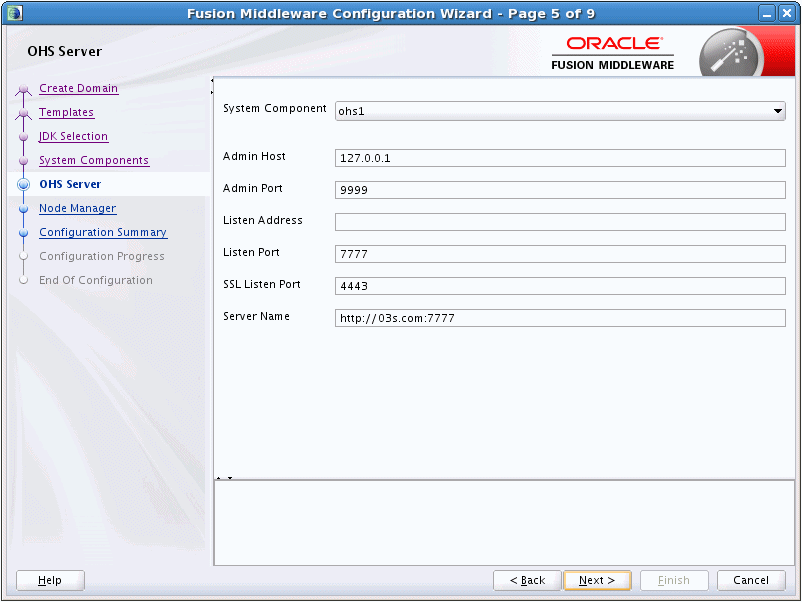802x602 pixels.
Task: Select the OHS Server step
Action: click(70, 184)
